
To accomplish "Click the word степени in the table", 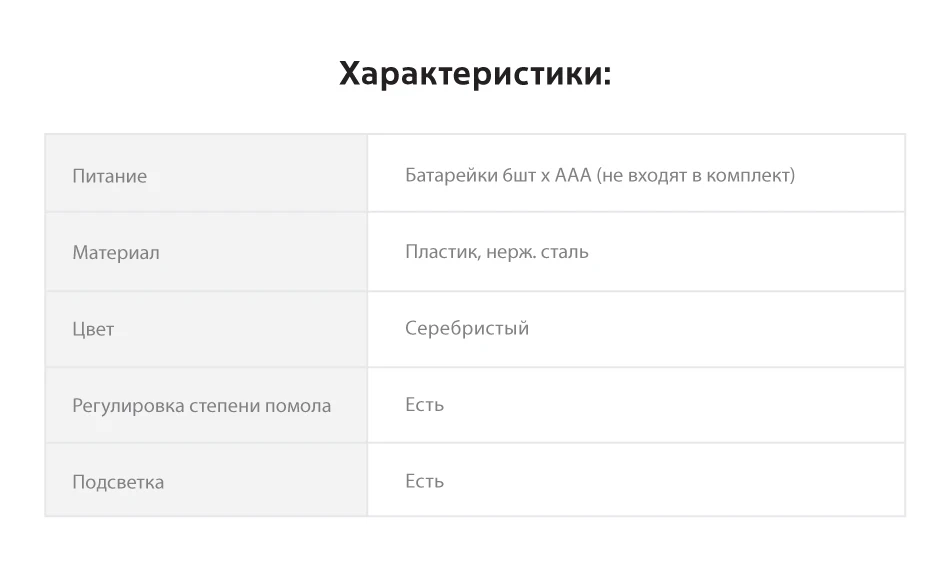I will pos(225,406).
